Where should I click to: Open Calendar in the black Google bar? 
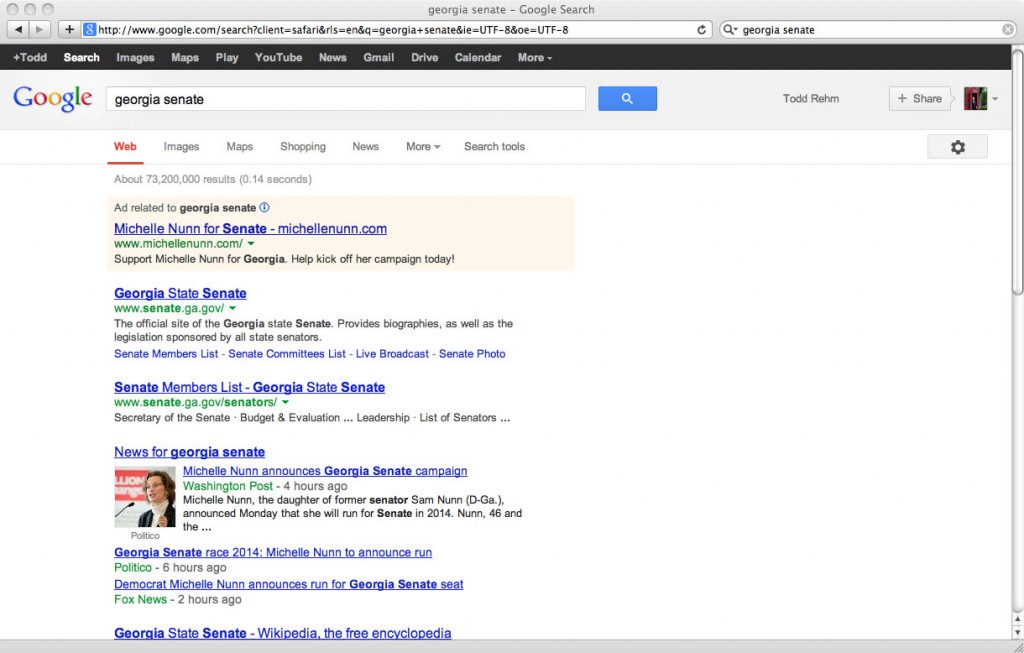478,57
